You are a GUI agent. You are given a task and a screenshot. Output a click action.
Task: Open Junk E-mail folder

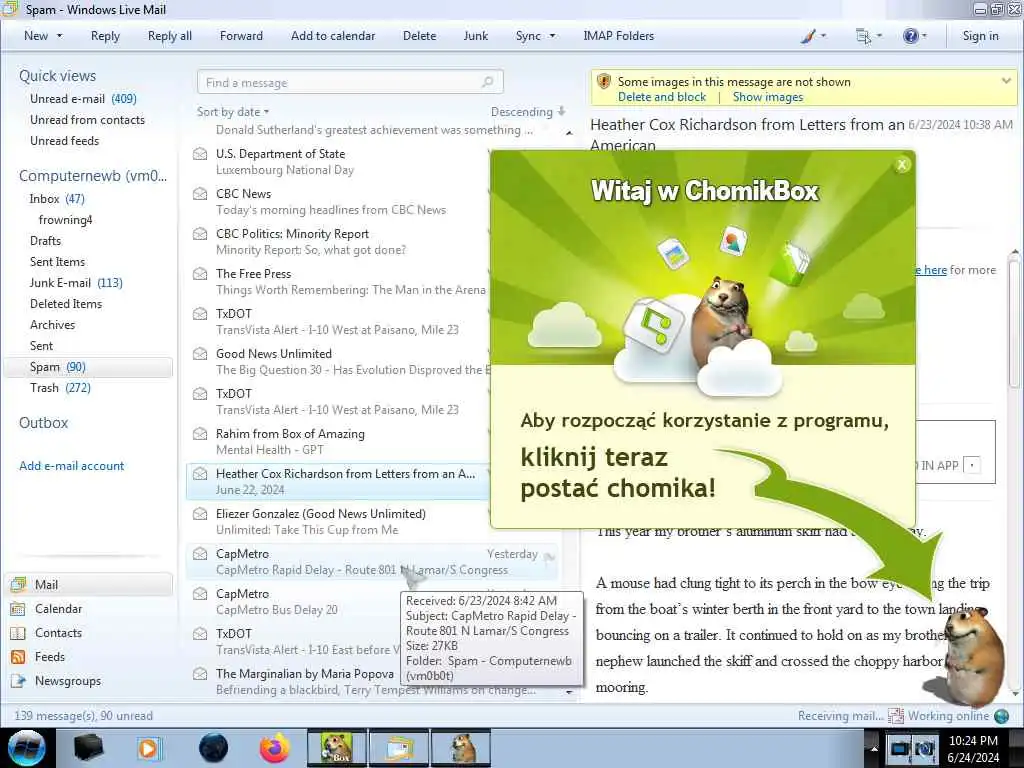tap(76, 283)
